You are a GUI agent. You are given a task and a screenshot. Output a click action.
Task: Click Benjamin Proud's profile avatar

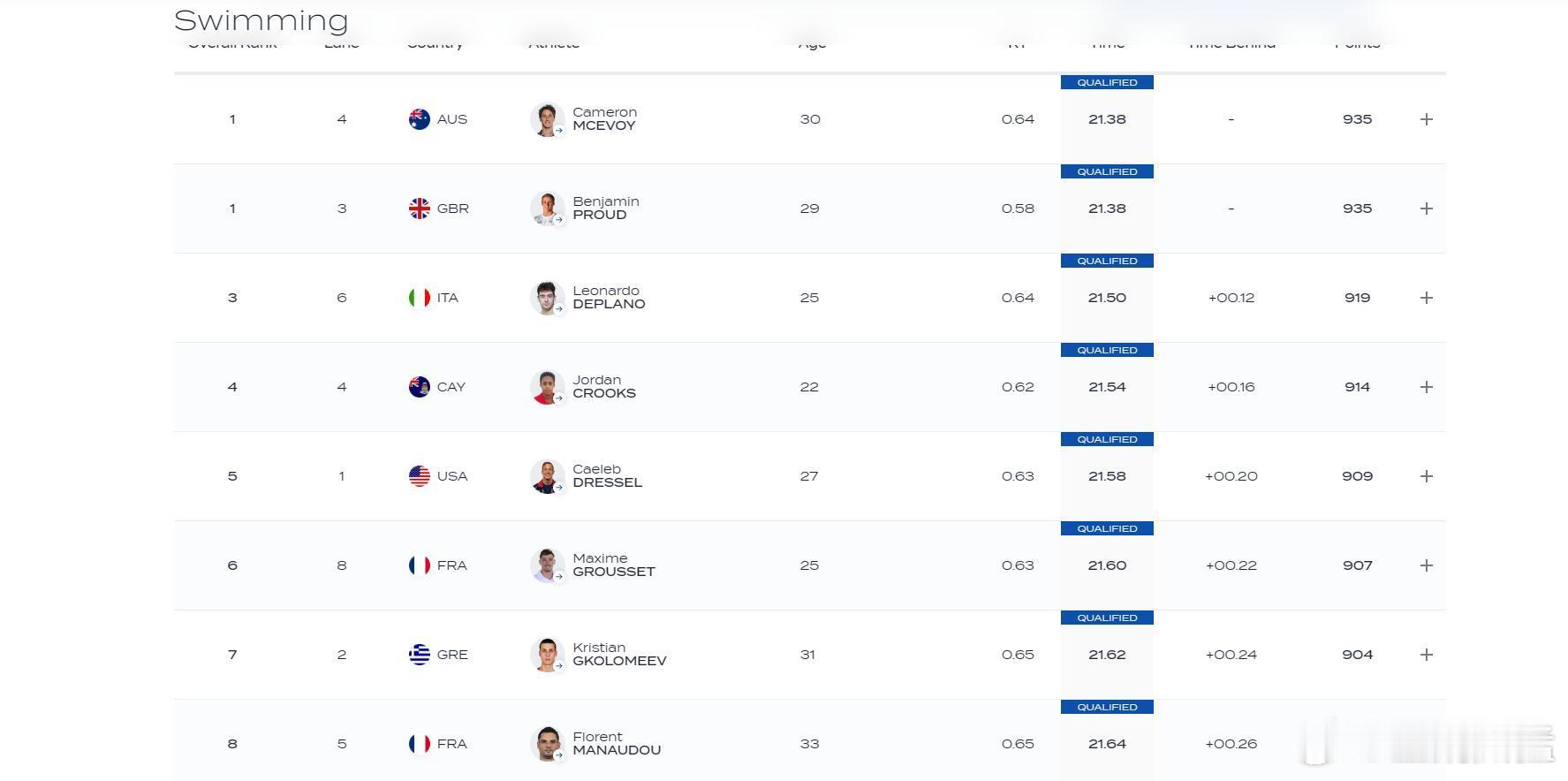tap(547, 209)
